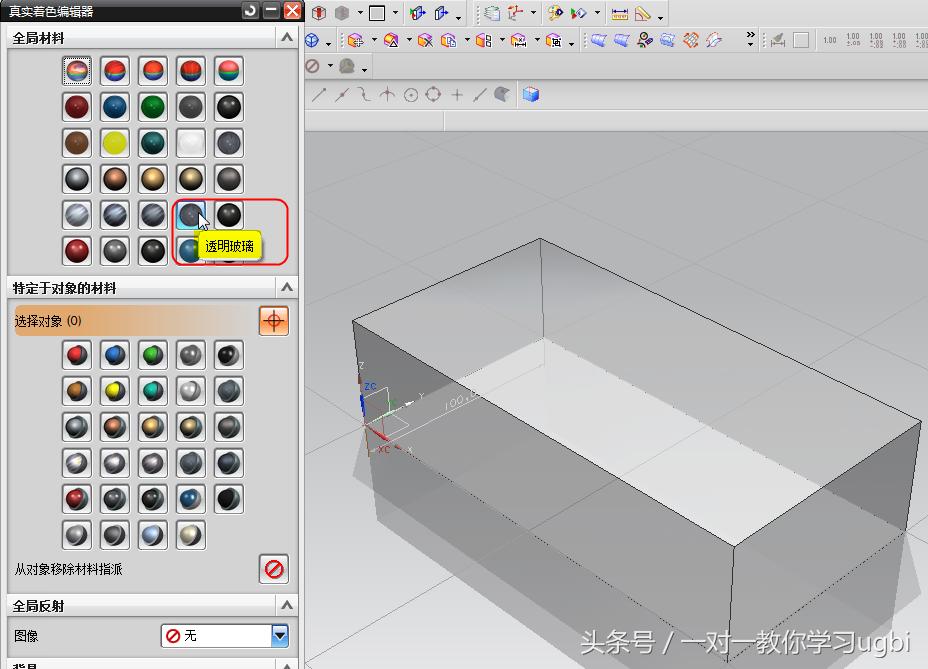The image size is (928, 669).
Task: Click the ruler measure distance icon
Action: [620, 14]
